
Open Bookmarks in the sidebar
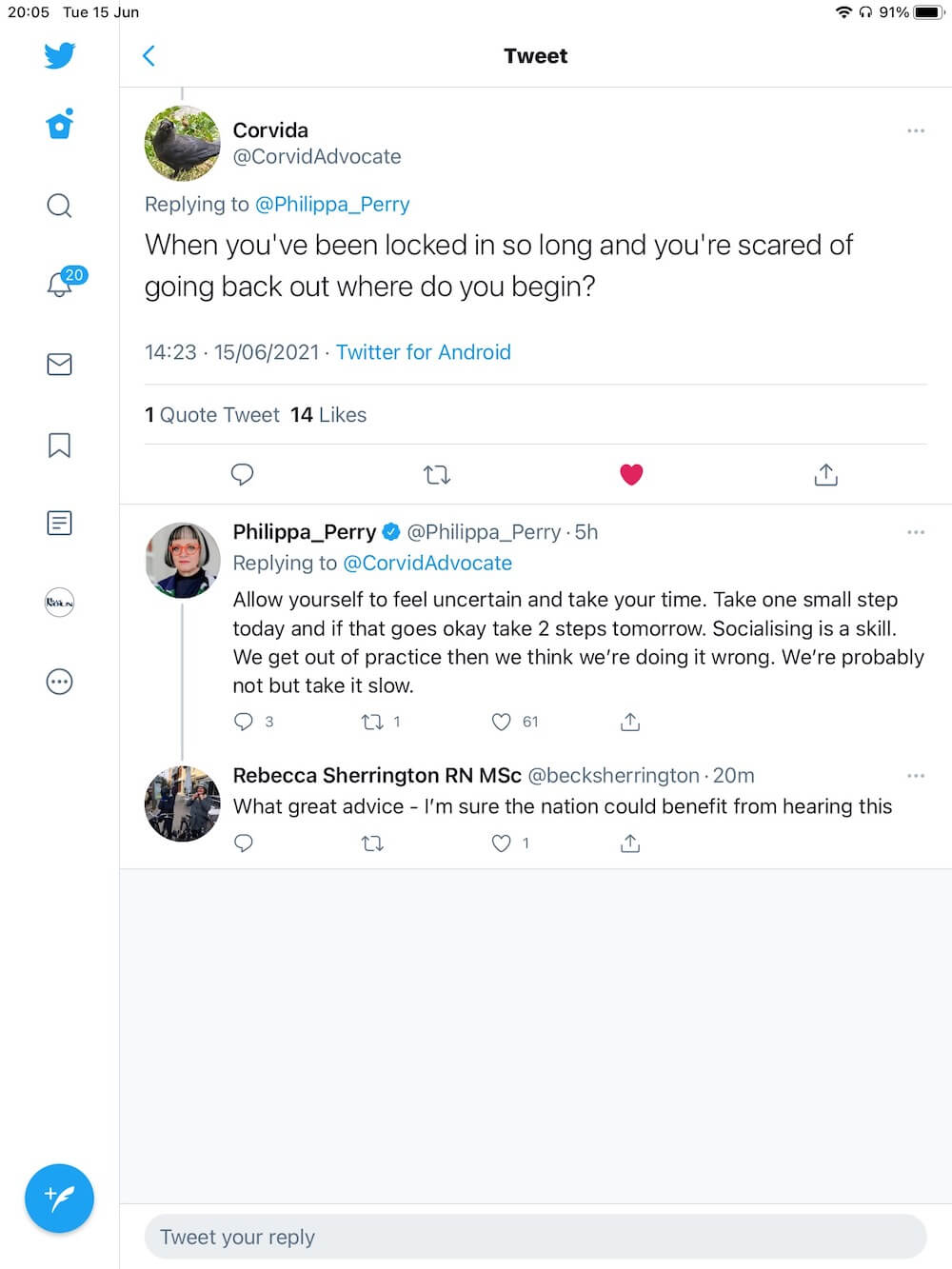59,445
